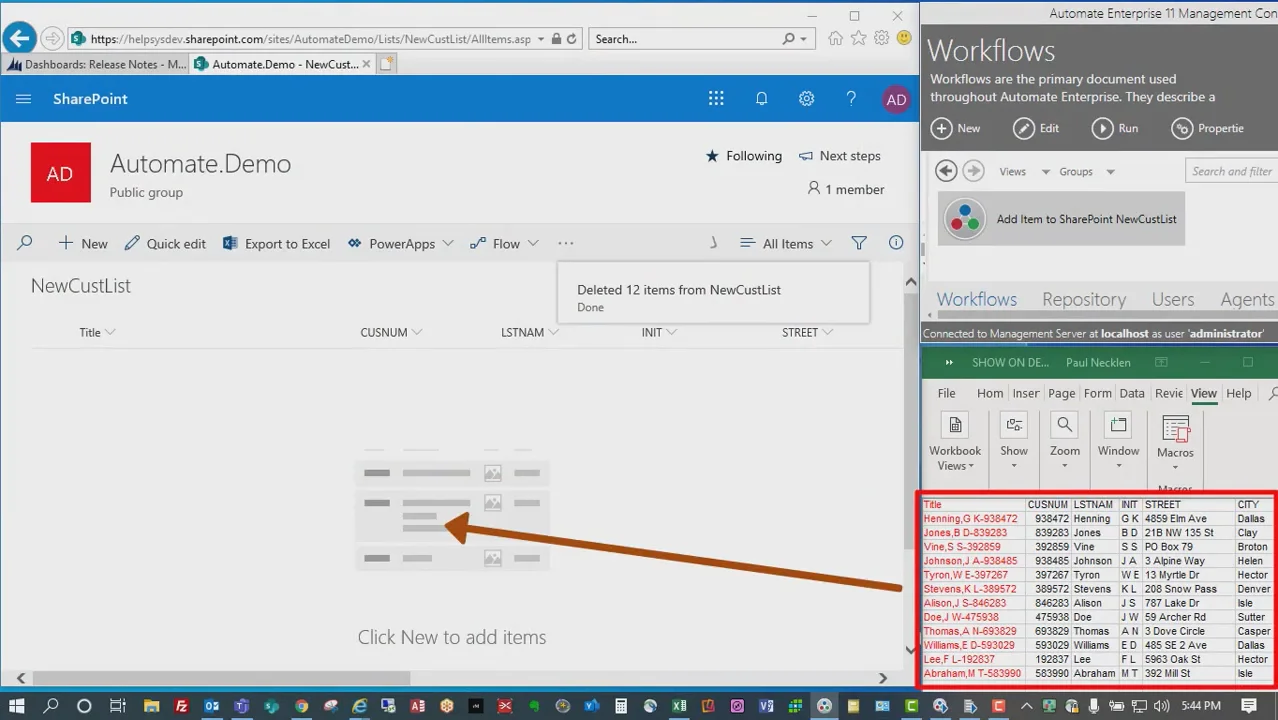This screenshot has width=1278, height=720.
Task: Open Excel Workbook Views menu
Action: 955,443
